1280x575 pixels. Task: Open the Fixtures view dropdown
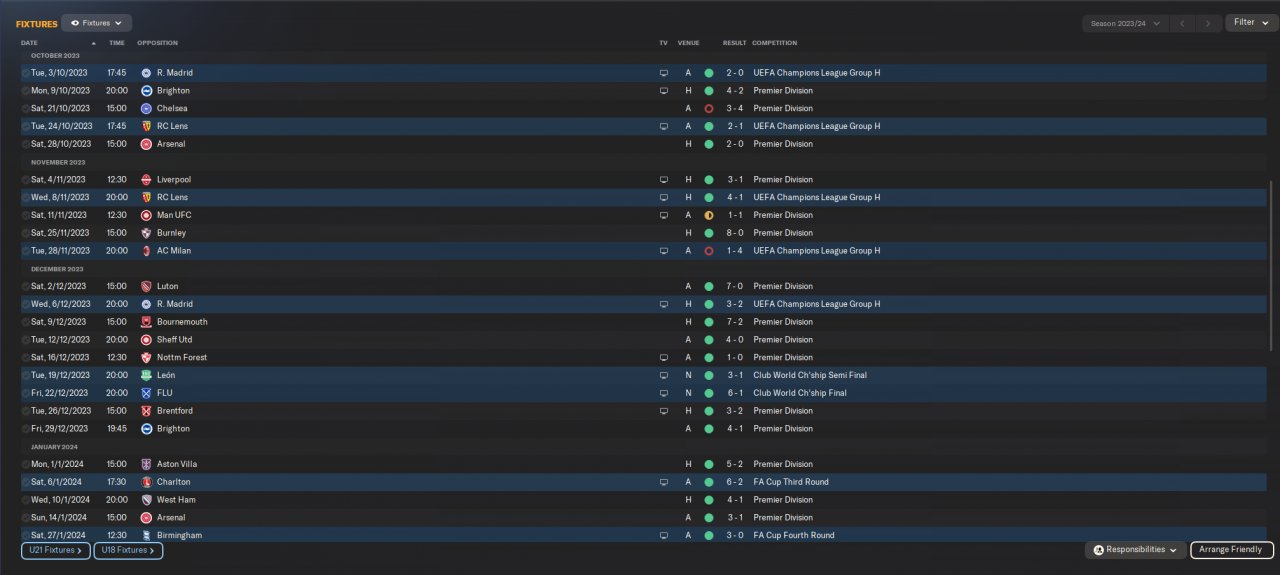click(x=96, y=22)
